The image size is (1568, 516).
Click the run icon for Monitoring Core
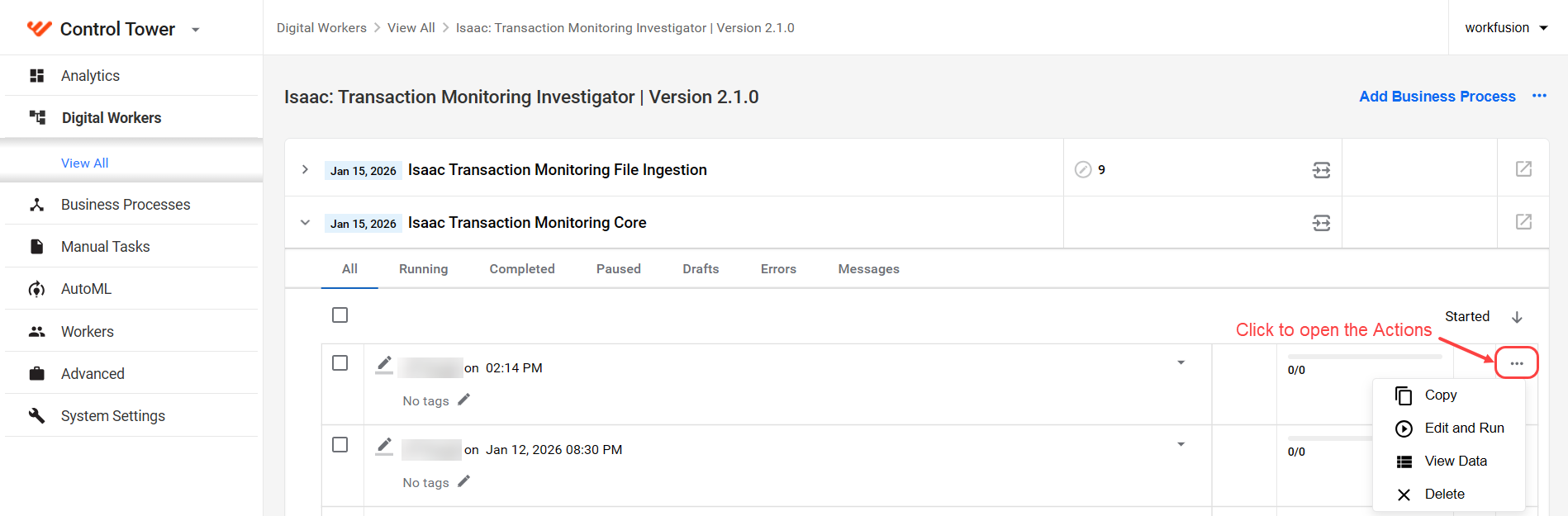[x=1322, y=223]
